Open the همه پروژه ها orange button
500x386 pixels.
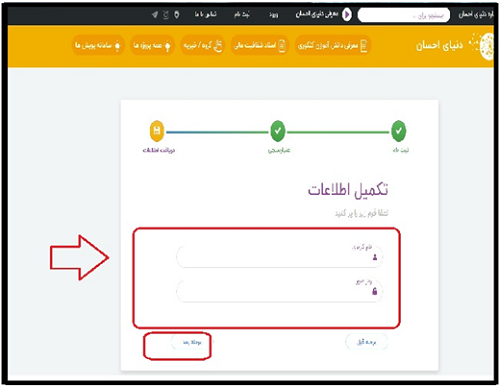tap(152, 45)
